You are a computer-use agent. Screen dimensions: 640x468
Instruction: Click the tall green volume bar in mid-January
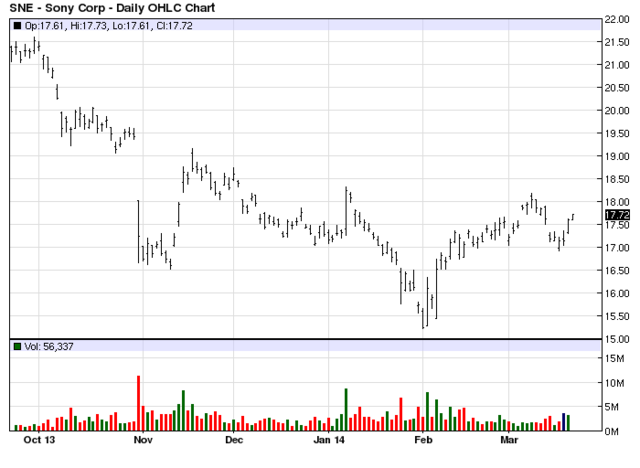pos(346,410)
